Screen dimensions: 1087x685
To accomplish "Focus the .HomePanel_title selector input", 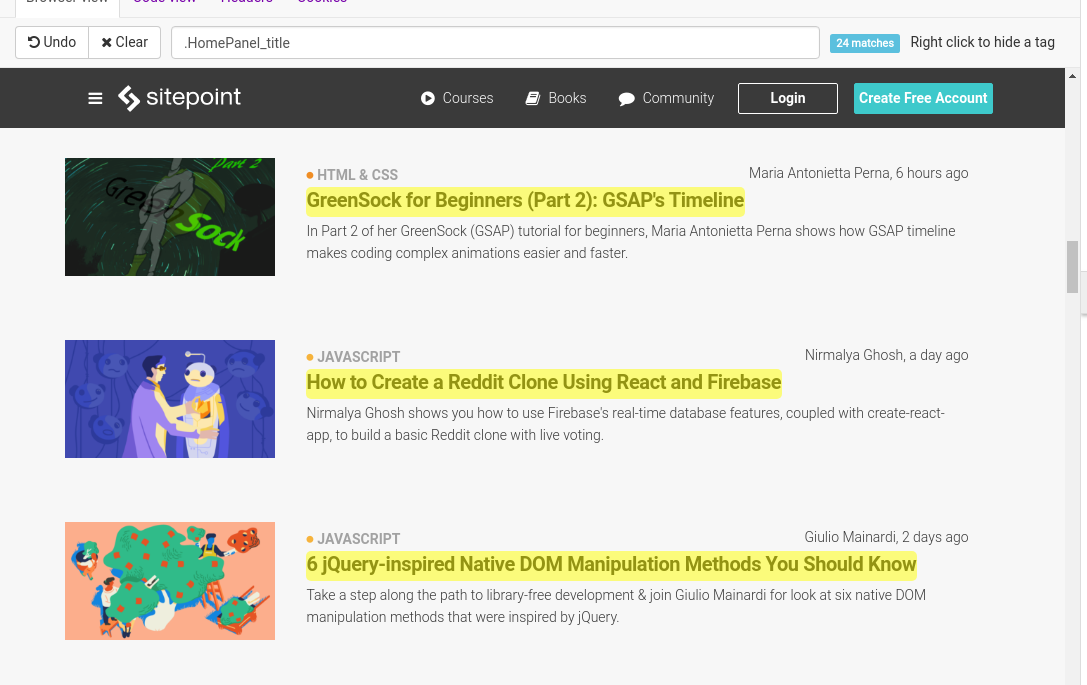I will pyautogui.click(x=495, y=43).
